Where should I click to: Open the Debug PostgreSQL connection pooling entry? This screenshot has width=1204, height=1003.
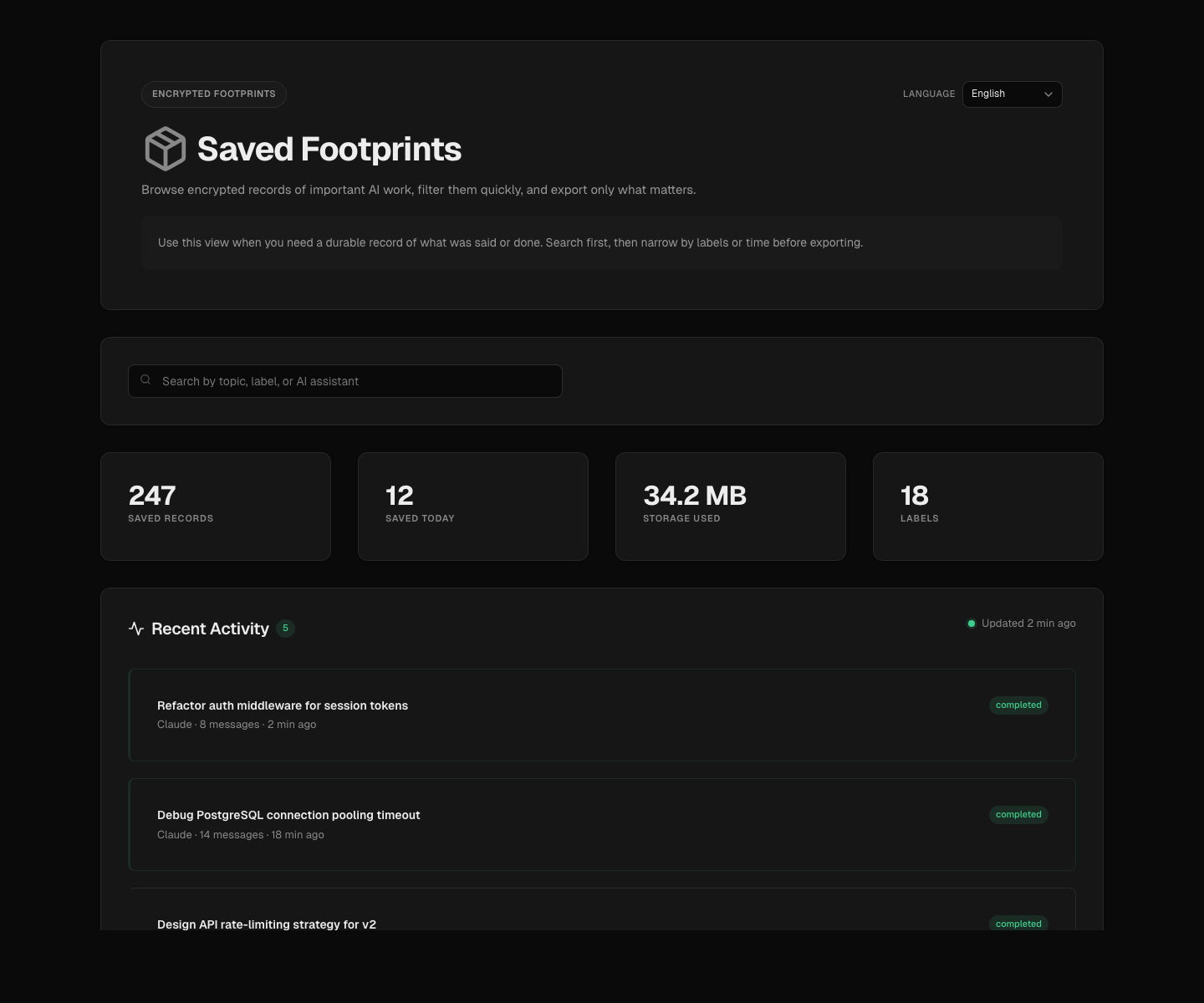click(602, 824)
